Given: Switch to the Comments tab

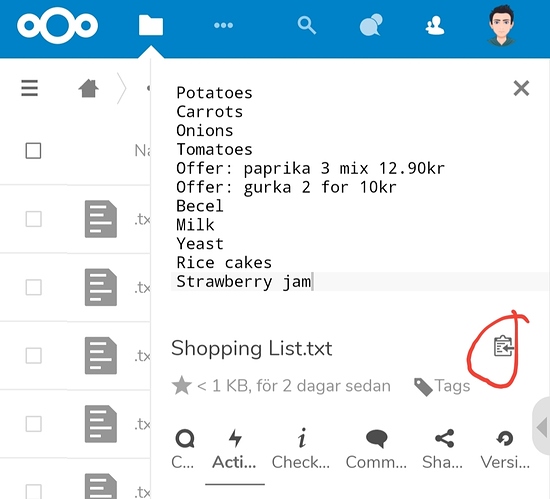Looking at the screenshot, I should 376,450.
